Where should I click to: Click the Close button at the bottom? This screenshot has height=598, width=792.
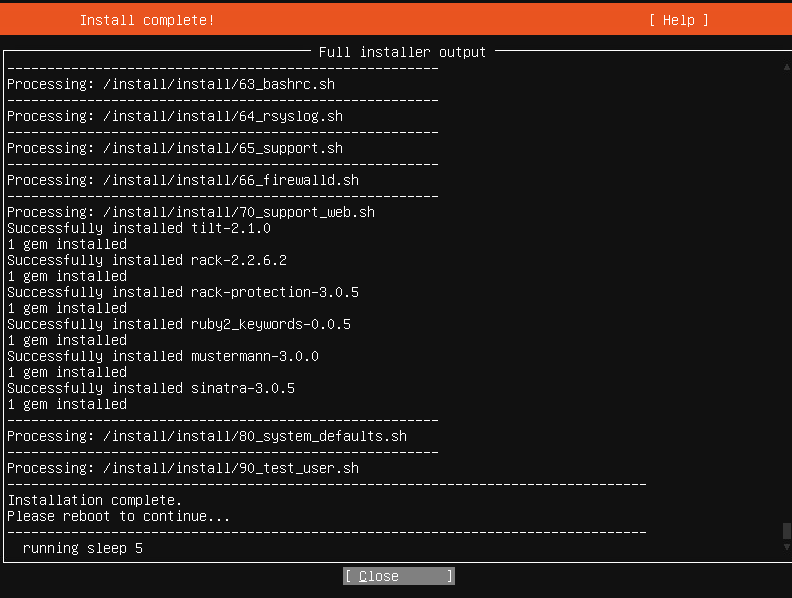tap(398, 576)
